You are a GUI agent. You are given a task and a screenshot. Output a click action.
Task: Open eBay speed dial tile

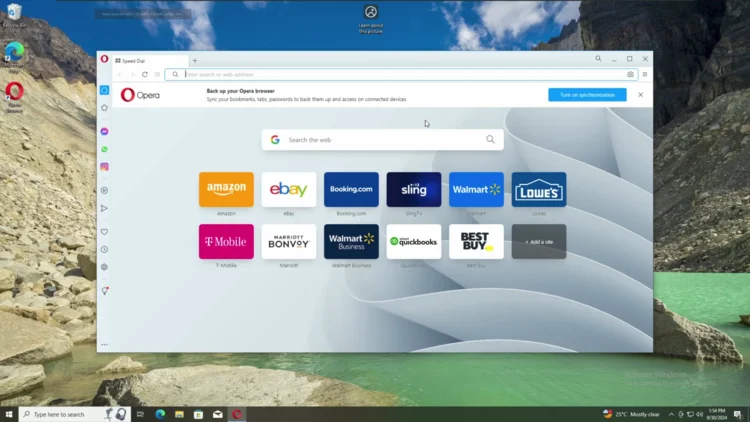pos(289,189)
